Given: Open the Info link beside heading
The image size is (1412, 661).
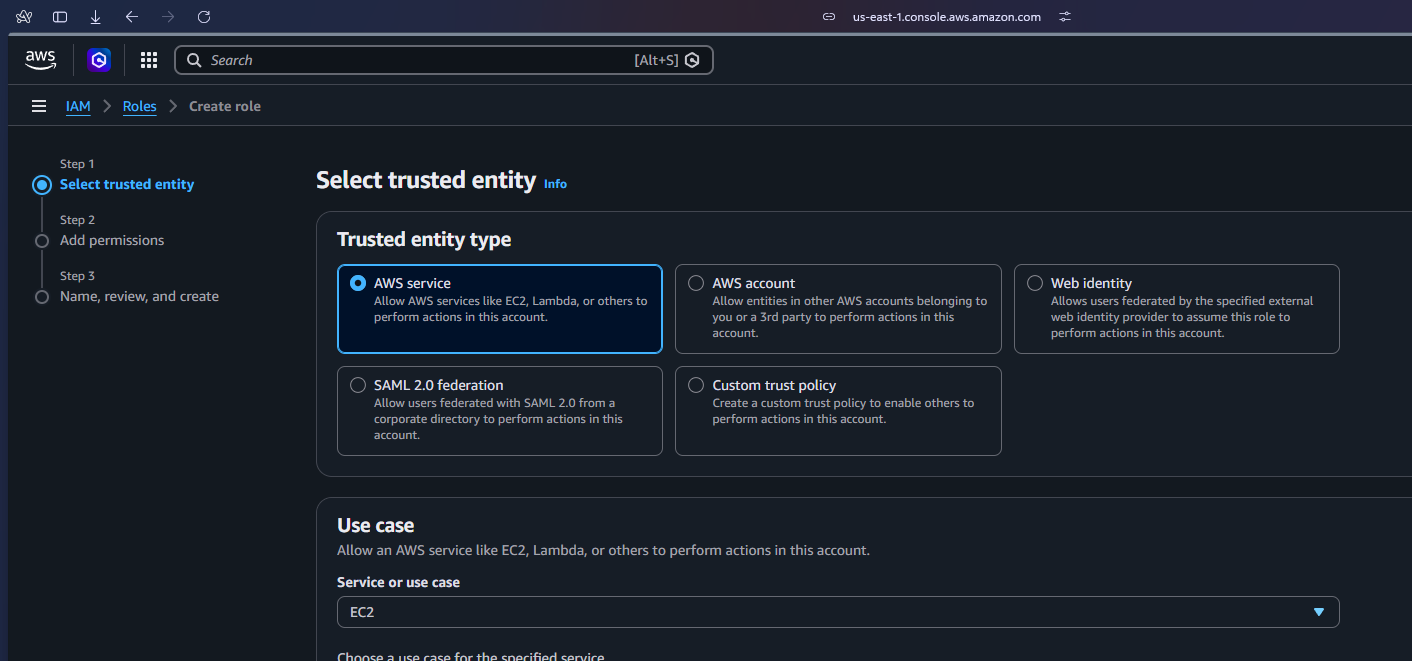Looking at the screenshot, I should point(555,184).
